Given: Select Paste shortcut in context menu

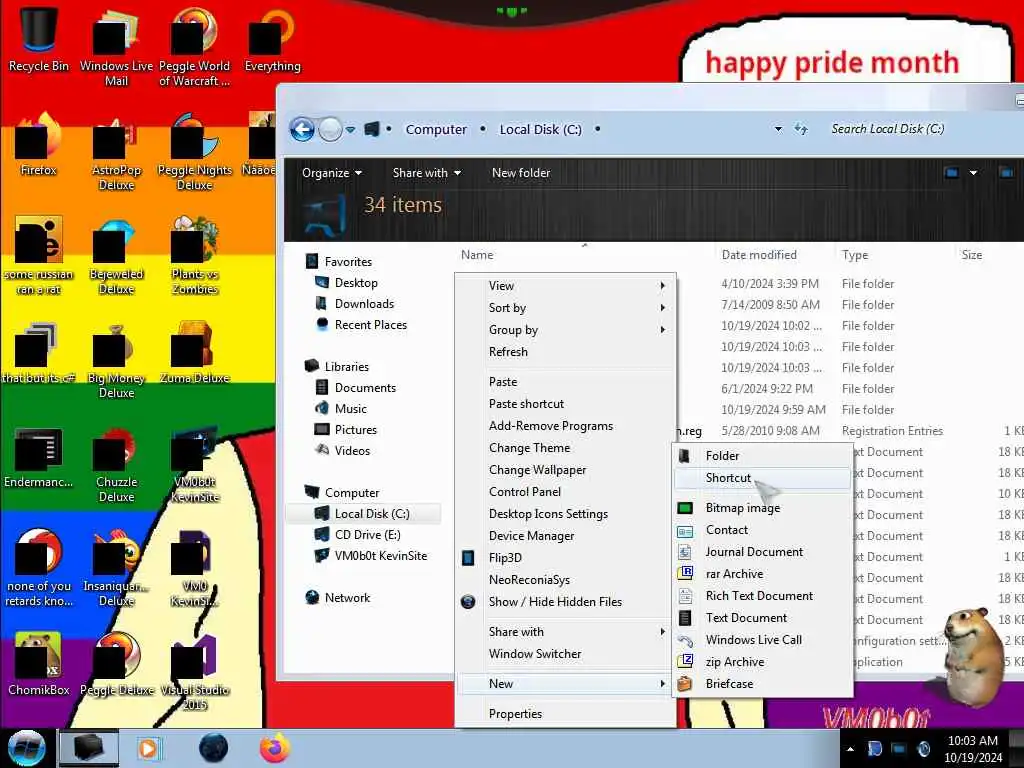Looking at the screenshot, I should pos(565,404).
